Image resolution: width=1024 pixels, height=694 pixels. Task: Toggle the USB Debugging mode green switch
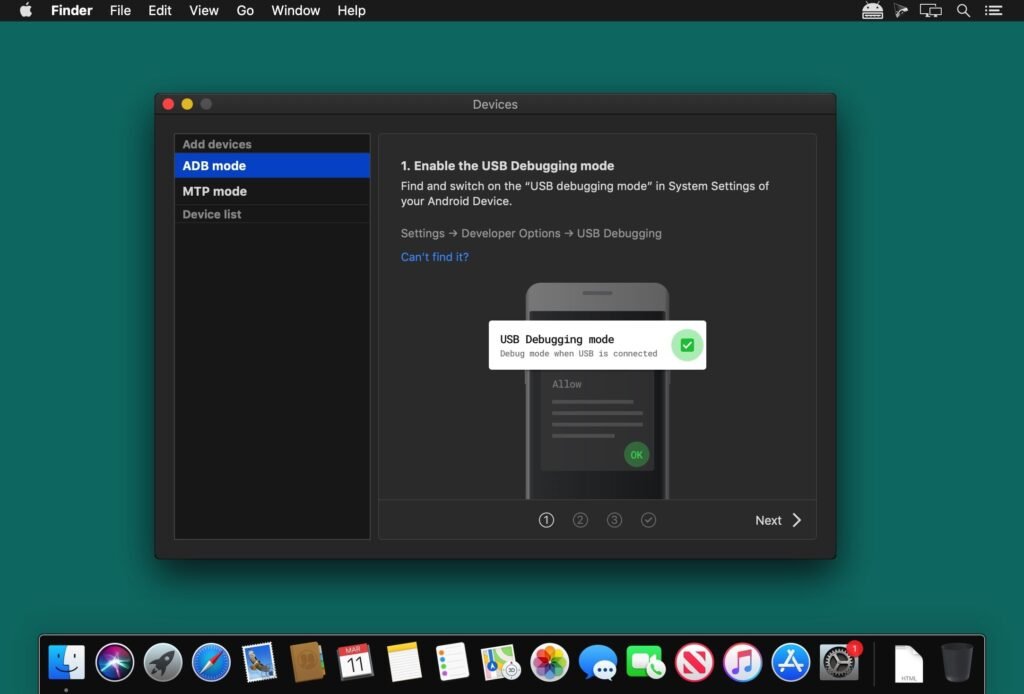point(687,345)
